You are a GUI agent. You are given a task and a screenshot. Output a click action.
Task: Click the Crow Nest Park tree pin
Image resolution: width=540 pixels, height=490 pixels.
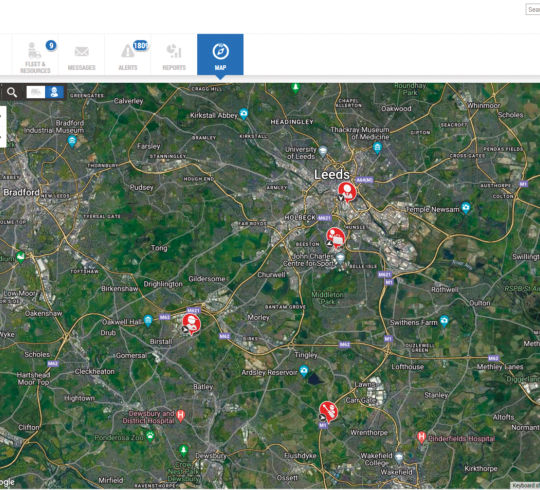click(184, 450)
